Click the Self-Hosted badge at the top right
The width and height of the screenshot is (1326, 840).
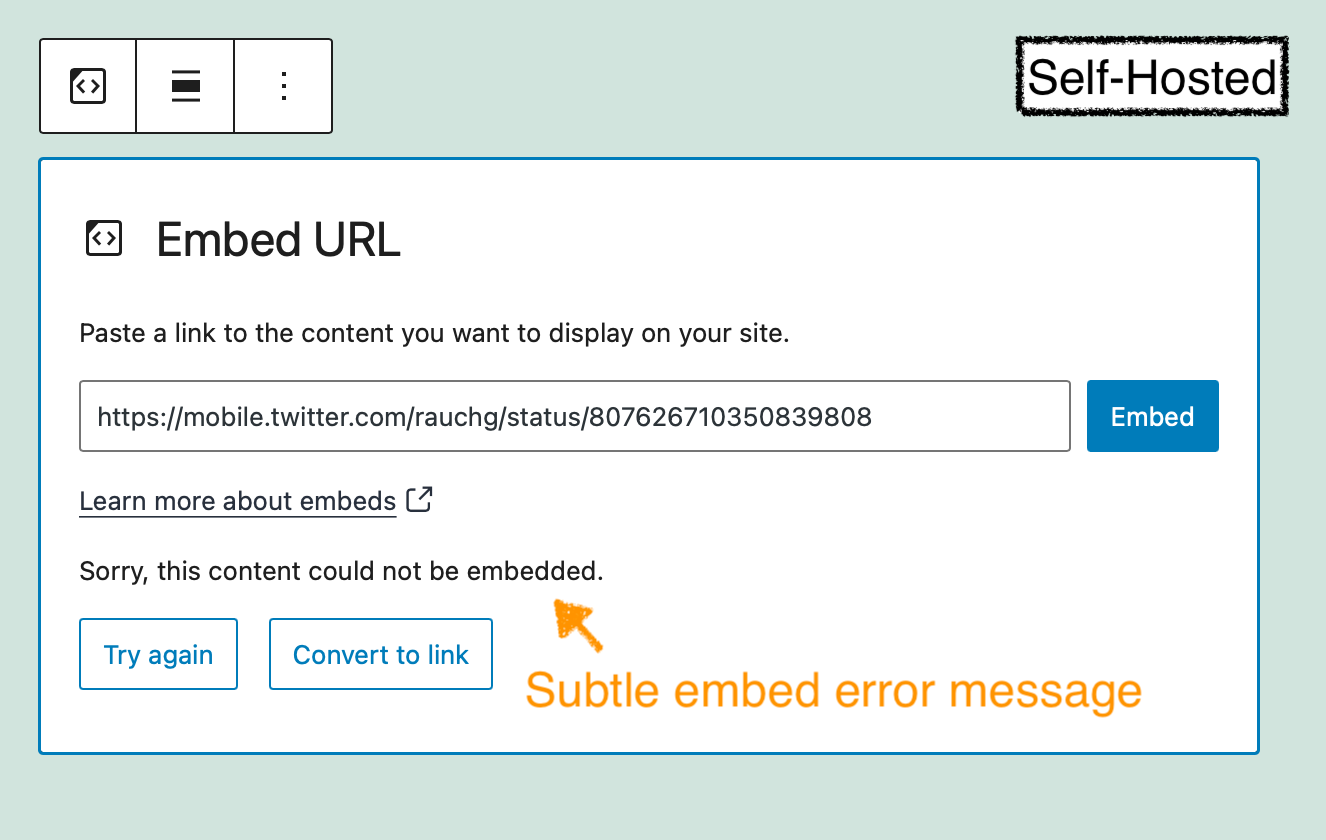click(1150, 76)
